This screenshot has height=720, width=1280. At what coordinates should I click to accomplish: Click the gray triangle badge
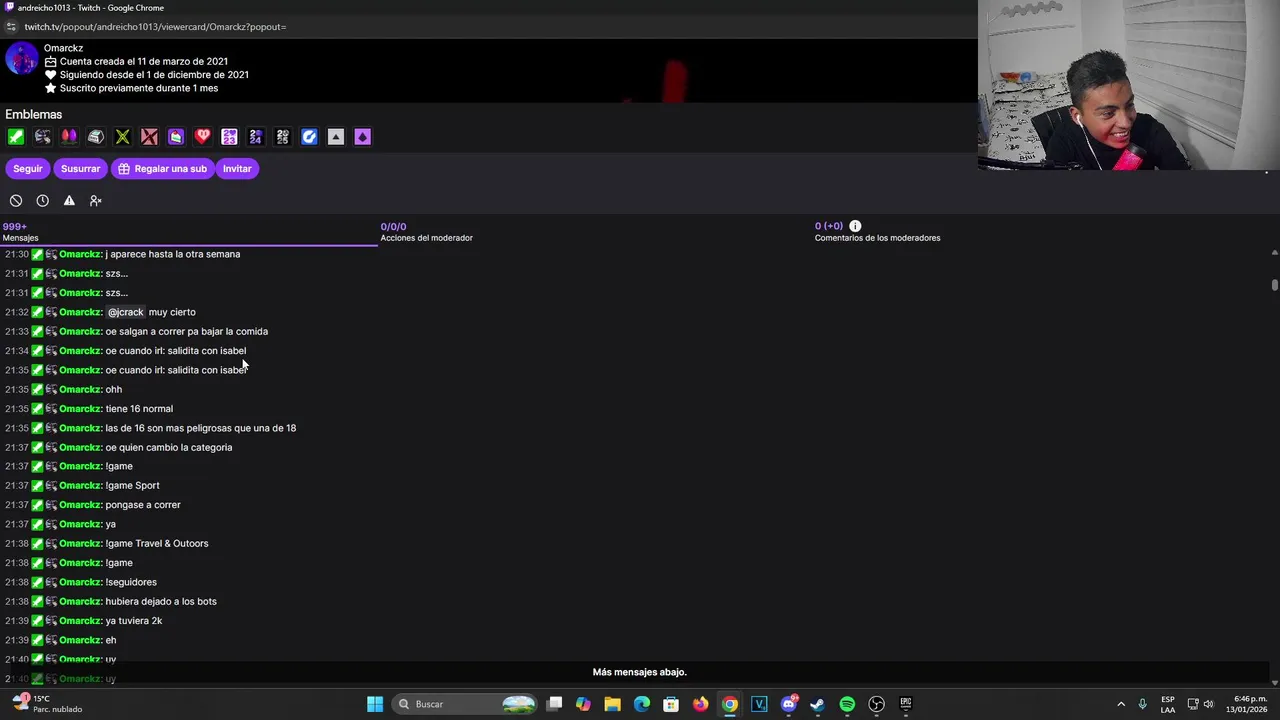(336, 137)
